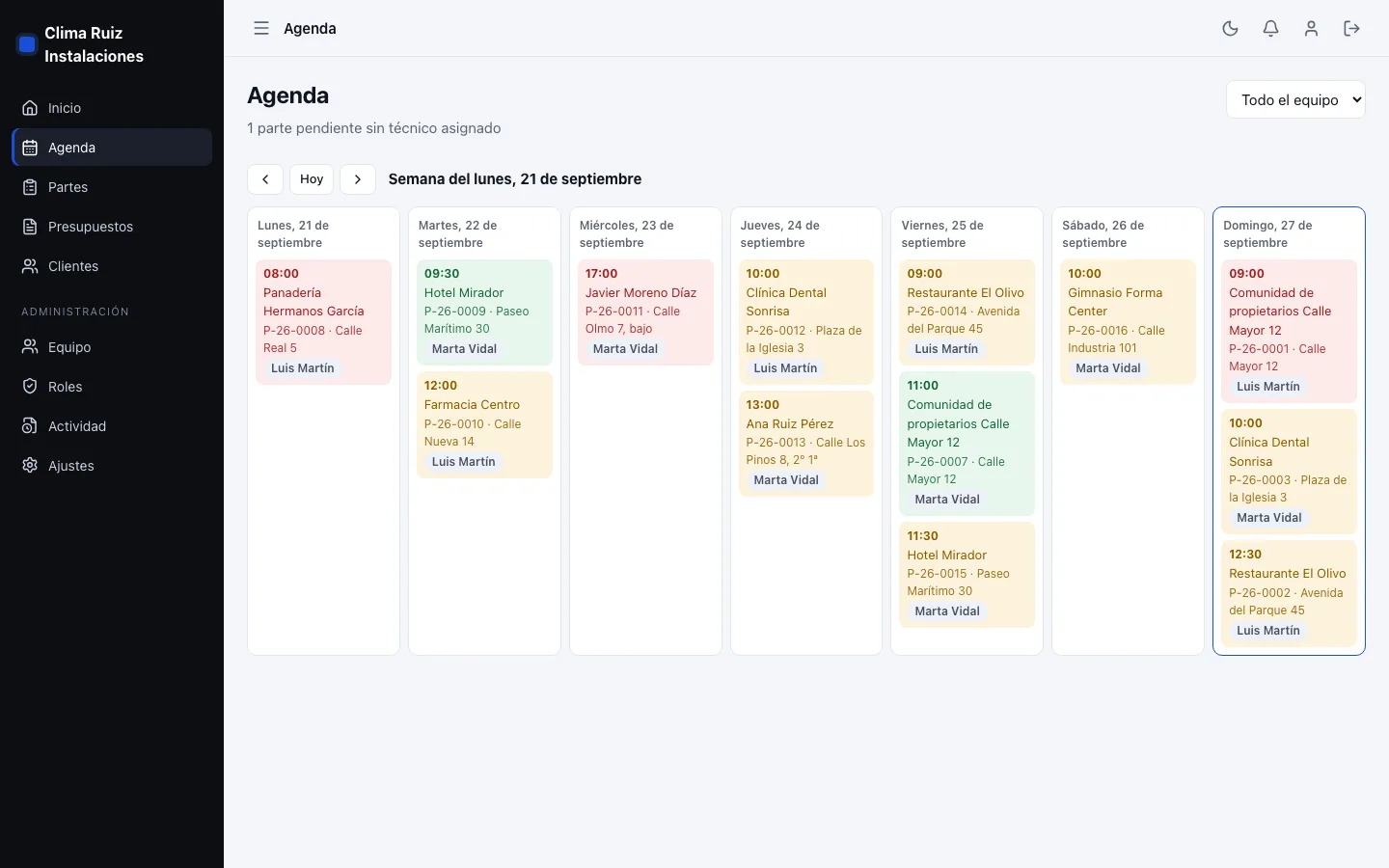Image resolution: width=1389 pixels, height=868 pixels.
Task: Click the Partes clipboard icon
Action: tap(30, 187)
